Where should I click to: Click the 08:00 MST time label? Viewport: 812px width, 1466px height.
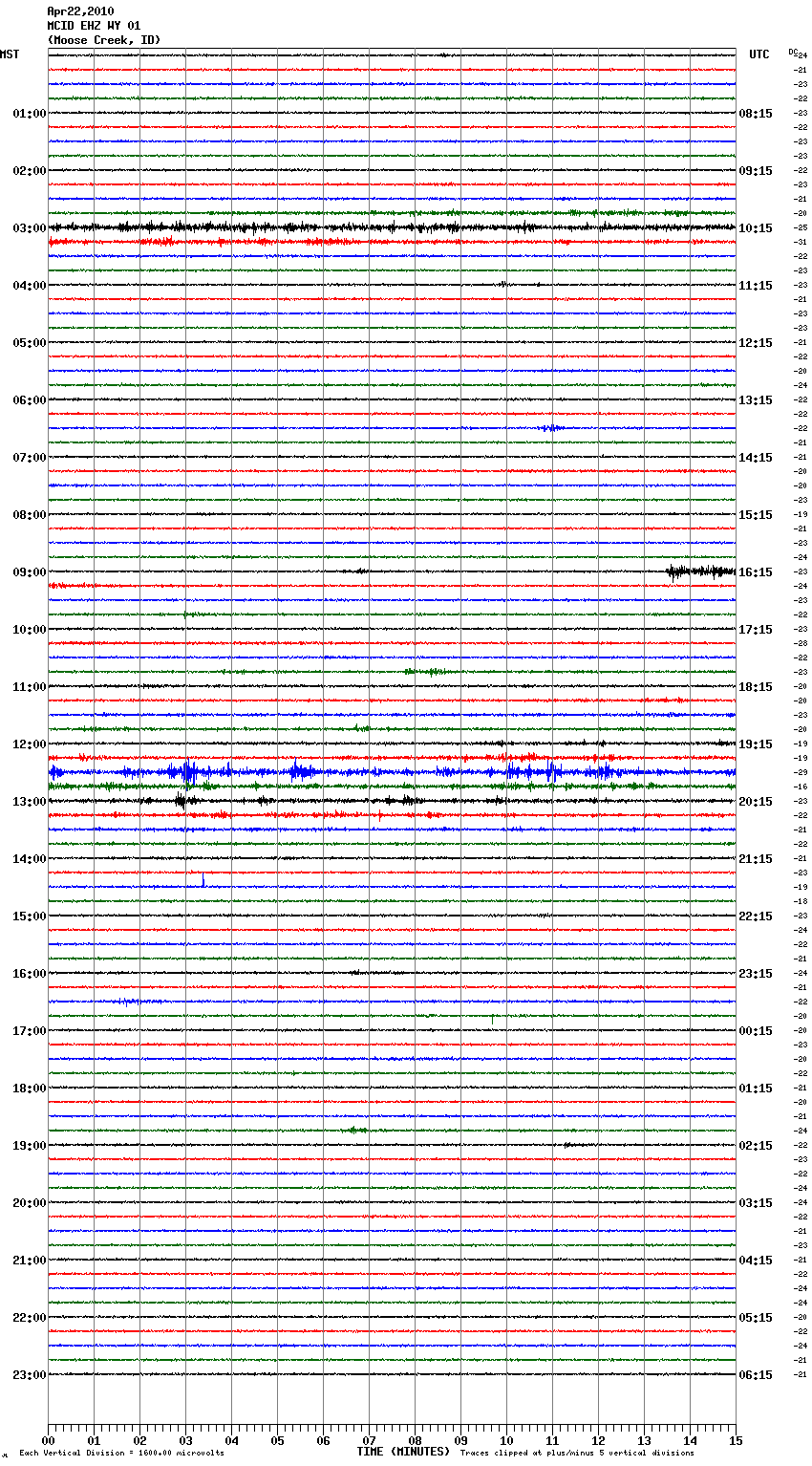pos(29,515)
